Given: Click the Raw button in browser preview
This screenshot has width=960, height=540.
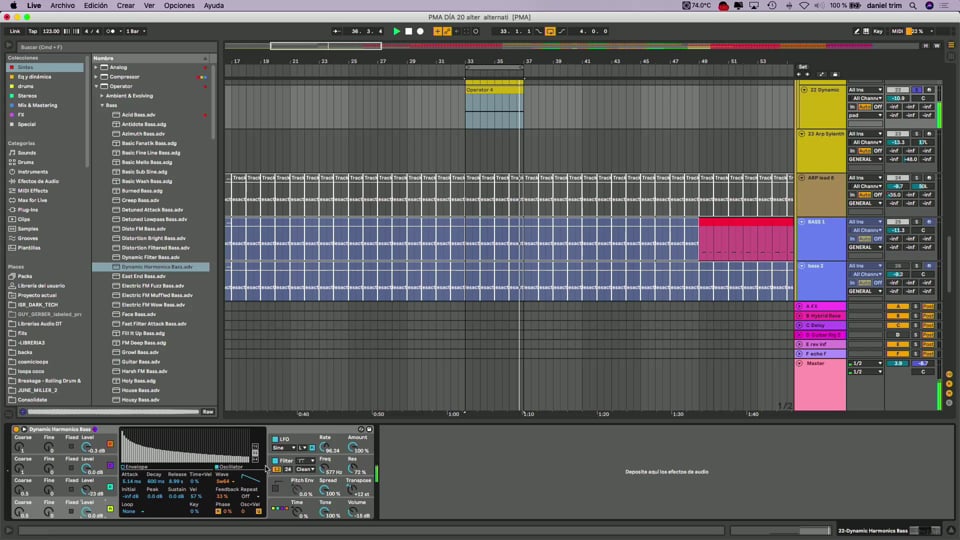Looking at the screenshot, I should tap(208, 412).
